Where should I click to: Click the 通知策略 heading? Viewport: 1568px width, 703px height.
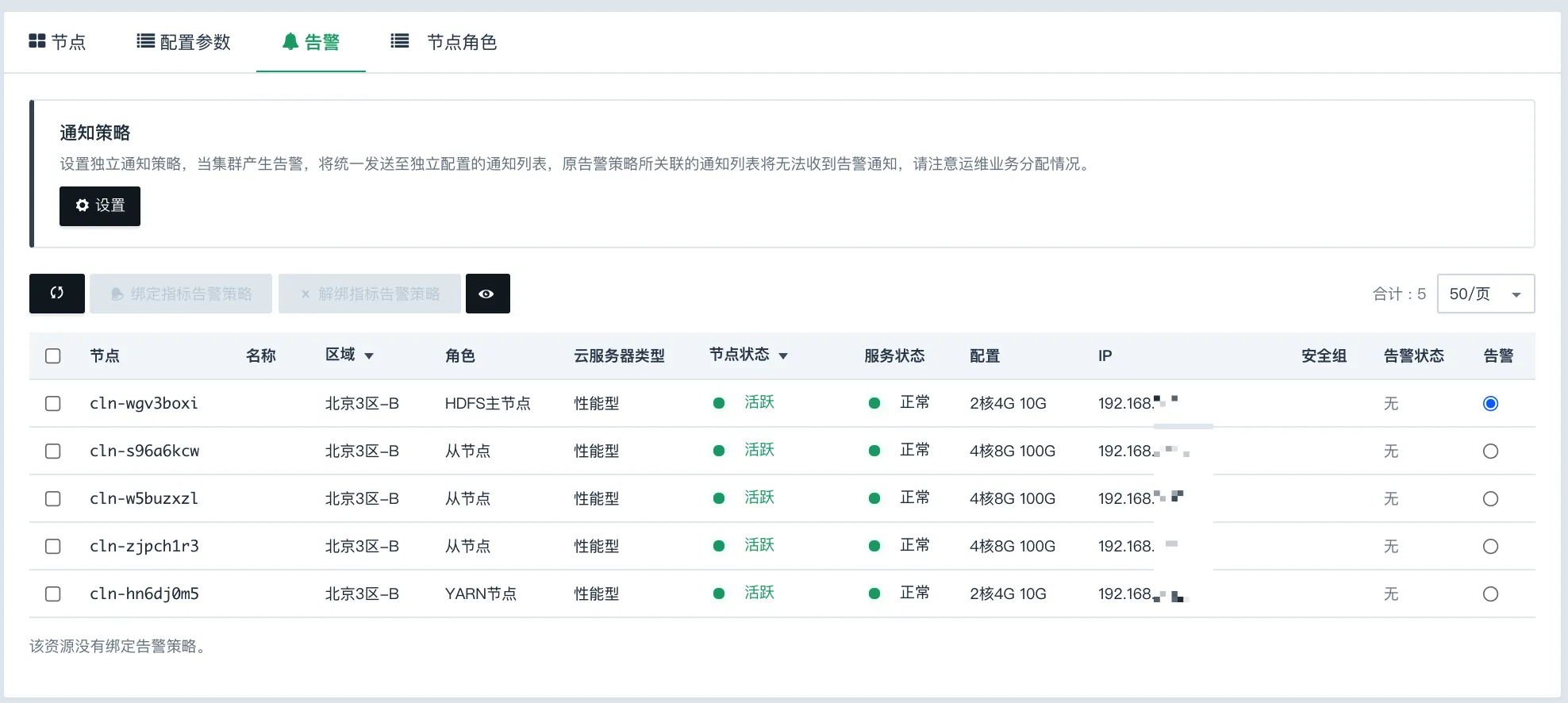click(x=95, y=133)
